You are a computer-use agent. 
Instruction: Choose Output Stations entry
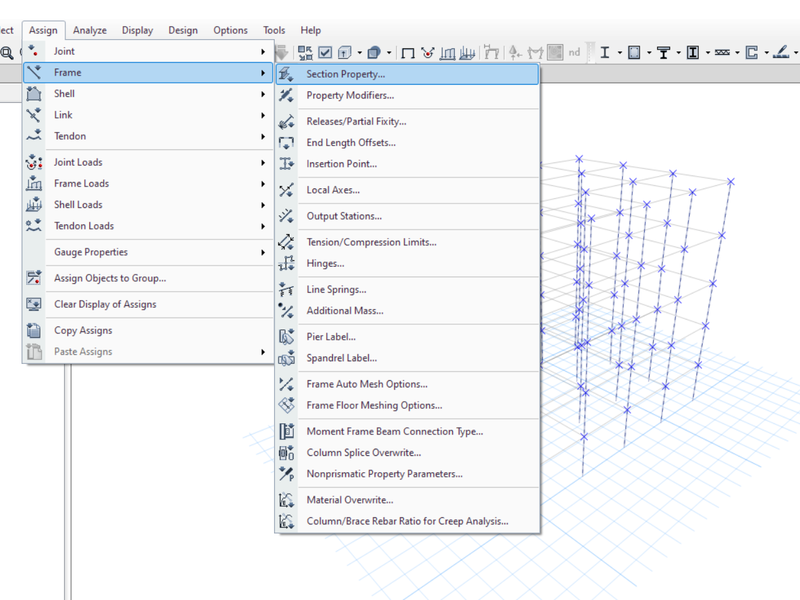[x=407, y=216]
